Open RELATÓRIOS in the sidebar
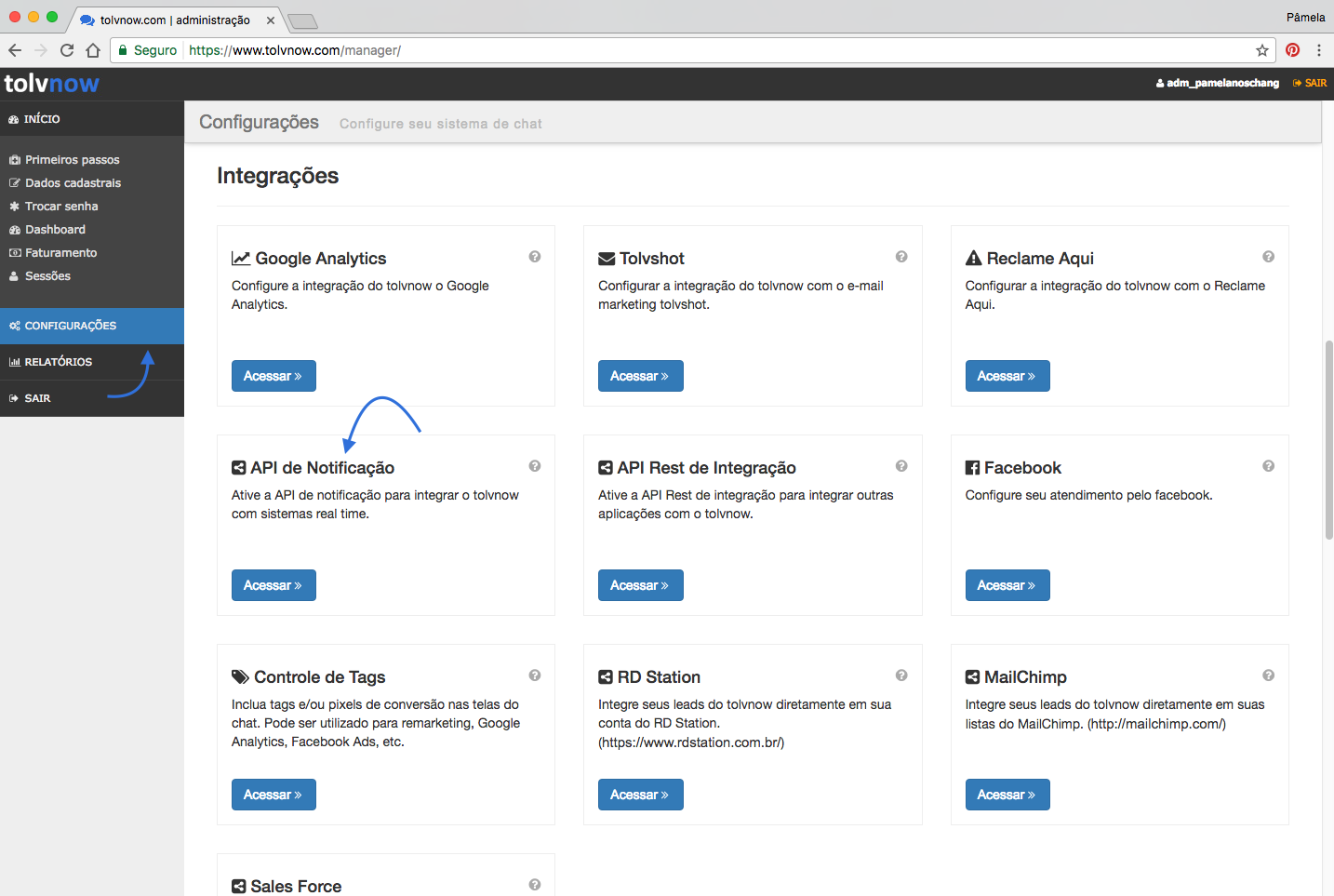1334x896 pixels. tap(92, 362)
